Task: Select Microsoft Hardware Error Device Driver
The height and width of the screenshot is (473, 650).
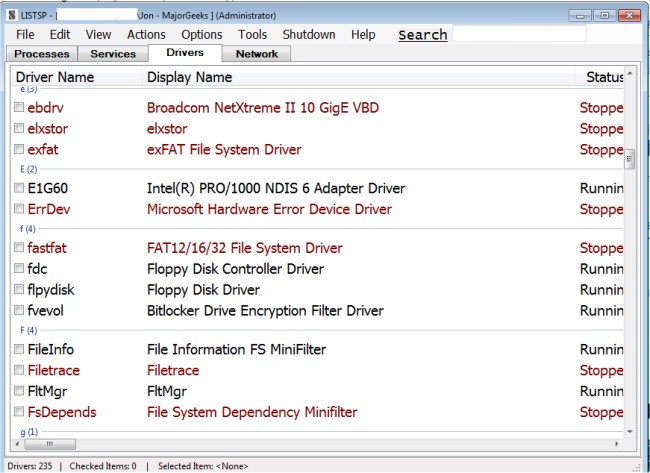Action: (269, 209)
